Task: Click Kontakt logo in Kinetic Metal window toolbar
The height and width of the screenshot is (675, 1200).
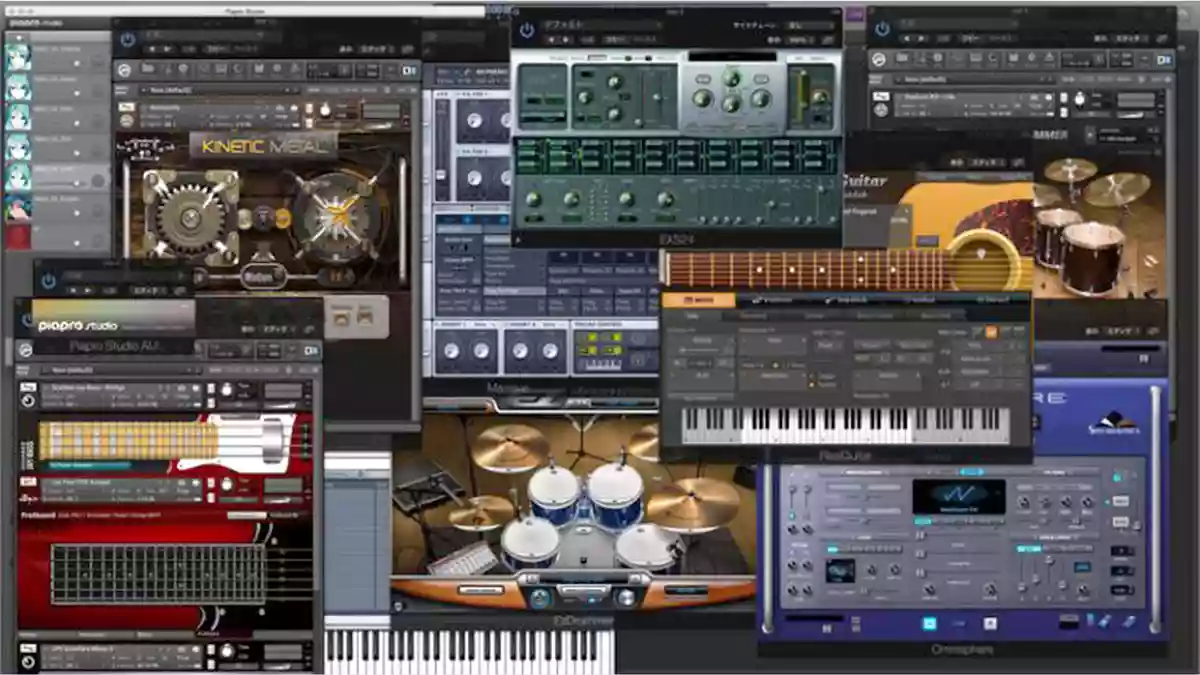Action: tap(125, 70)
